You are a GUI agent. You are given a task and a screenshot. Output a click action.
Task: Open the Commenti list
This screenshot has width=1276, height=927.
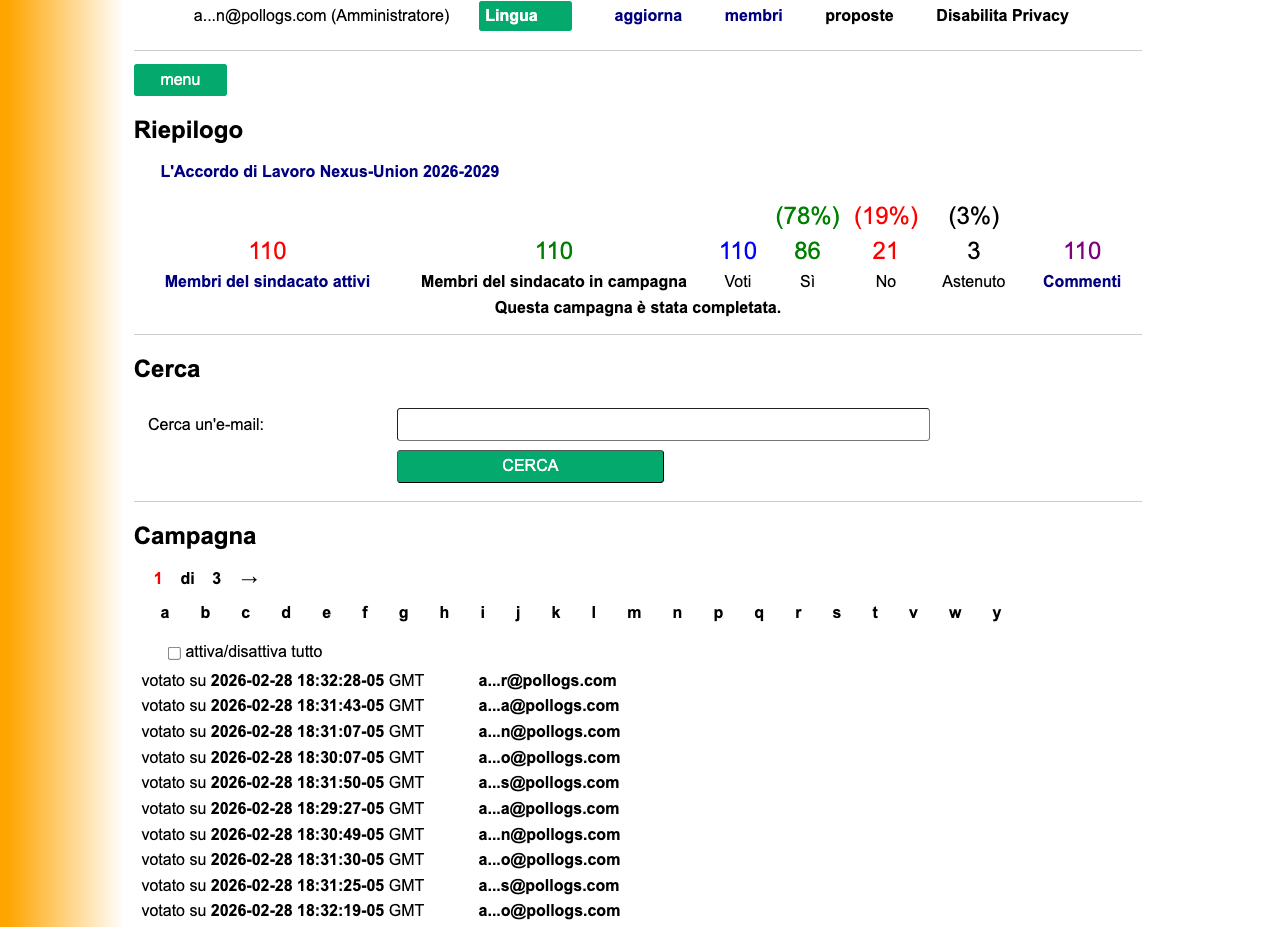click(x=1082, y=281)
